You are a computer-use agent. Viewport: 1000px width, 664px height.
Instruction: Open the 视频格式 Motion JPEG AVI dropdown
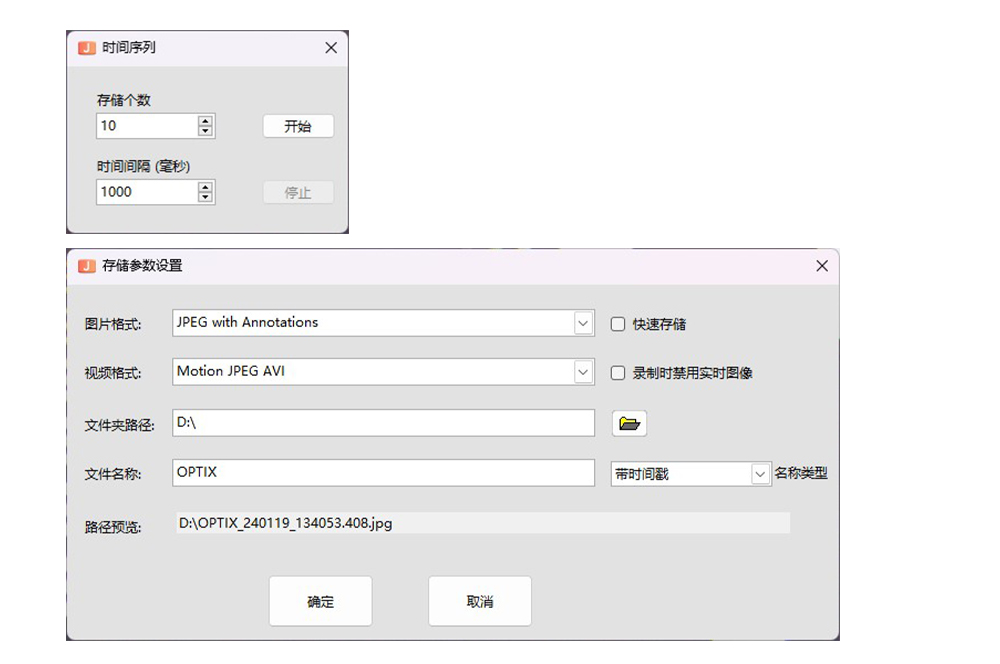pos(584,372)
